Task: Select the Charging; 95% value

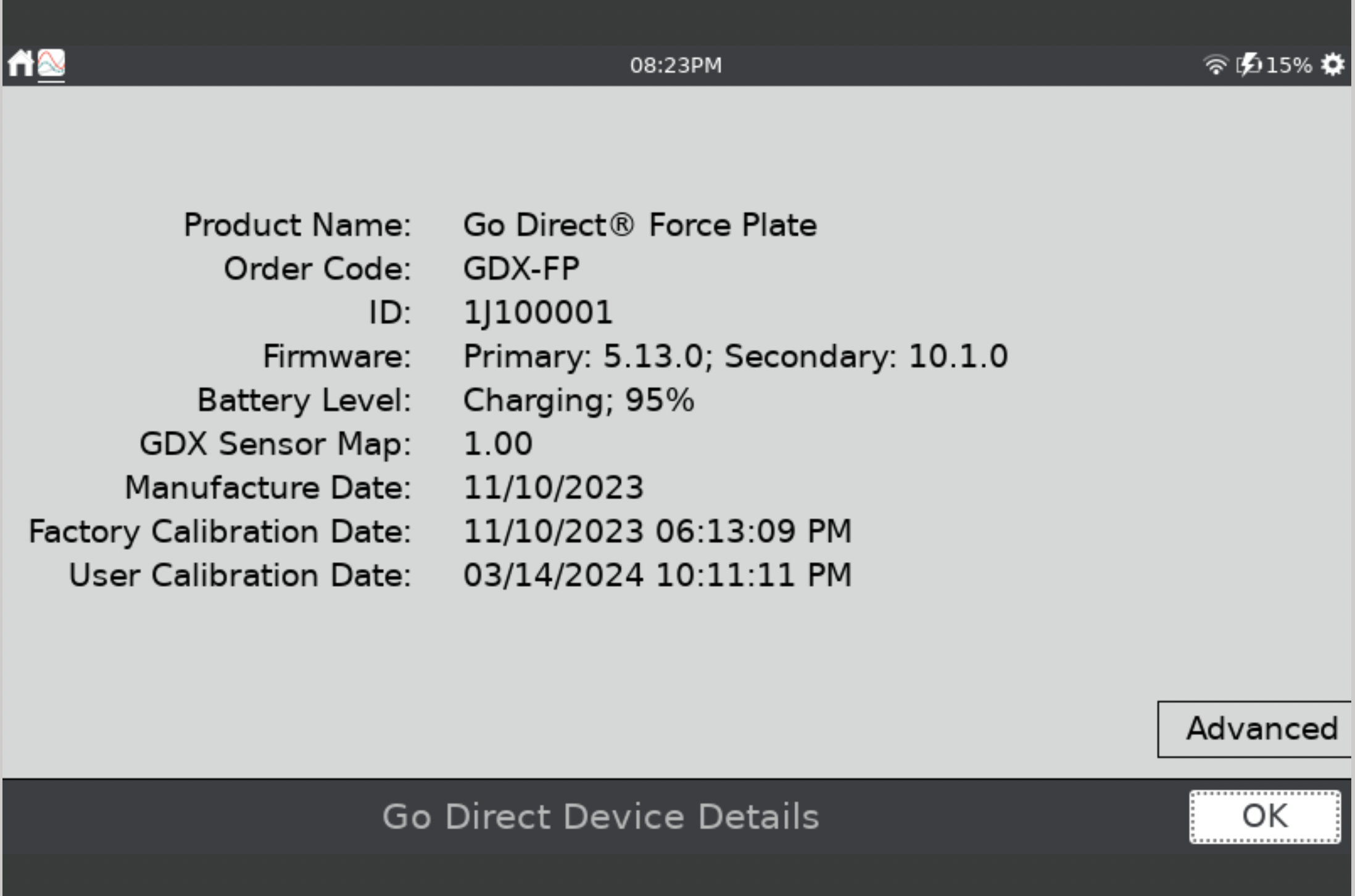Action: coord(579,400)
